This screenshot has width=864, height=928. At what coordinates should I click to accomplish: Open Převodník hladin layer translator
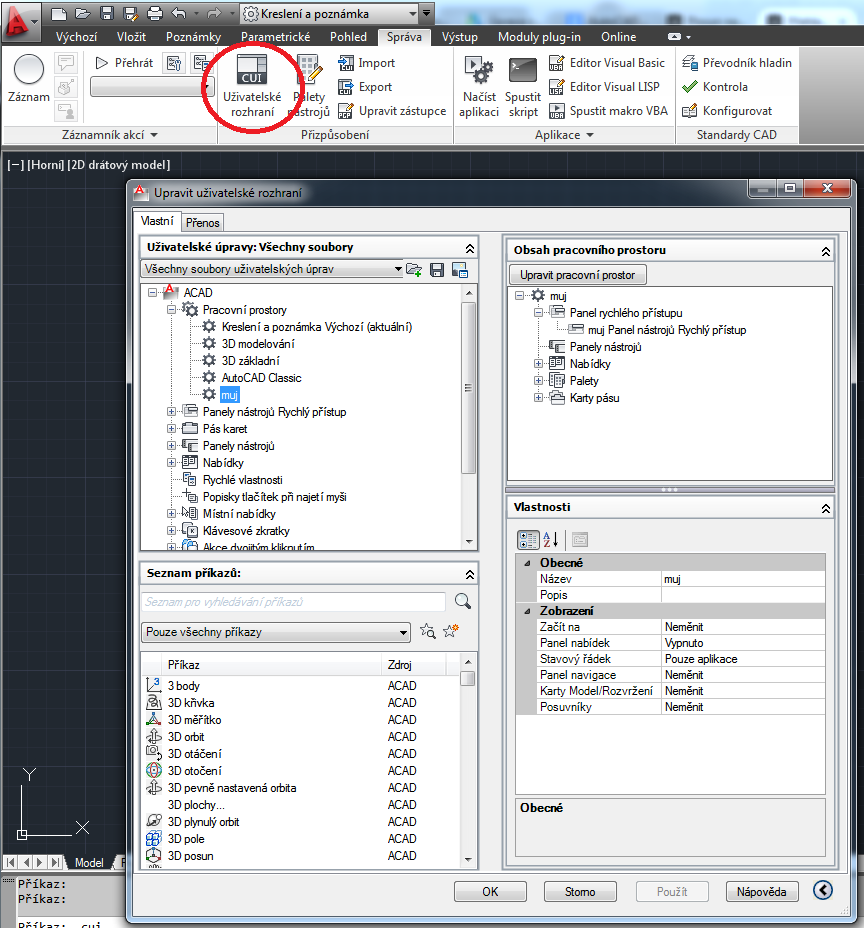(x=736, y=63)
